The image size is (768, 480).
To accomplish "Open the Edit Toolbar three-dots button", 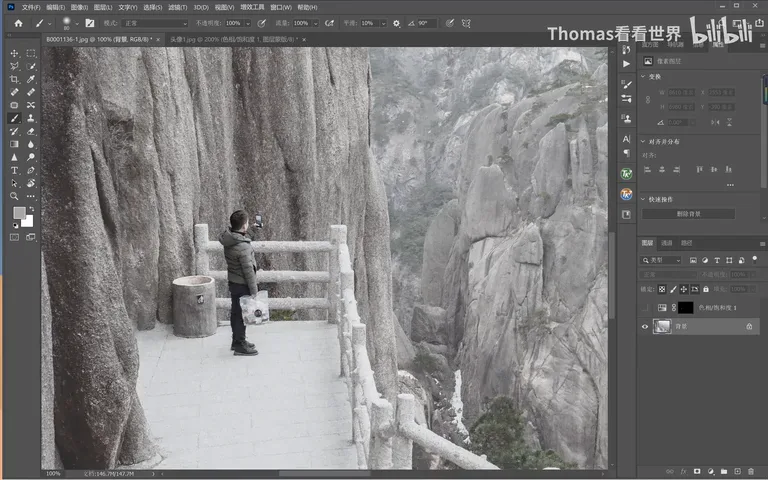I will (31, 196).
